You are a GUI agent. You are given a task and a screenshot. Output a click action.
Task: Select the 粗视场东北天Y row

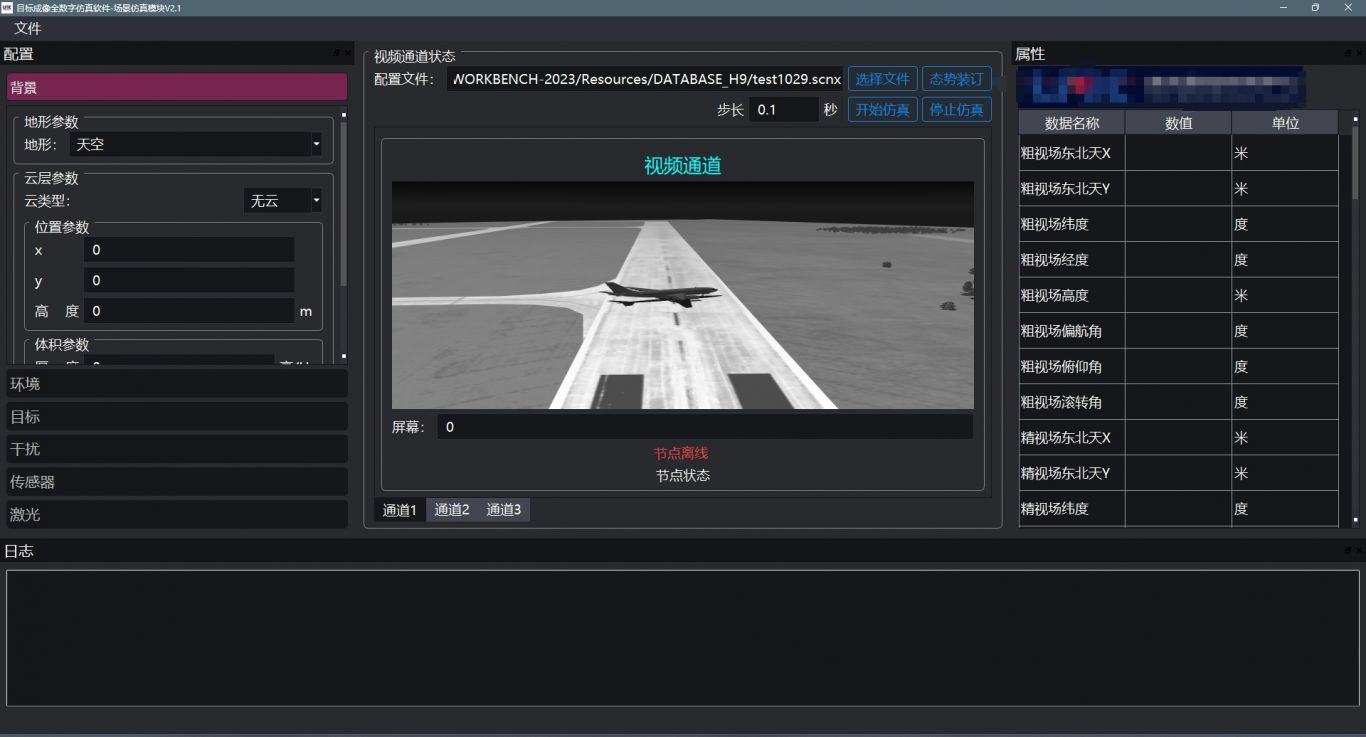pos(1178,189)
